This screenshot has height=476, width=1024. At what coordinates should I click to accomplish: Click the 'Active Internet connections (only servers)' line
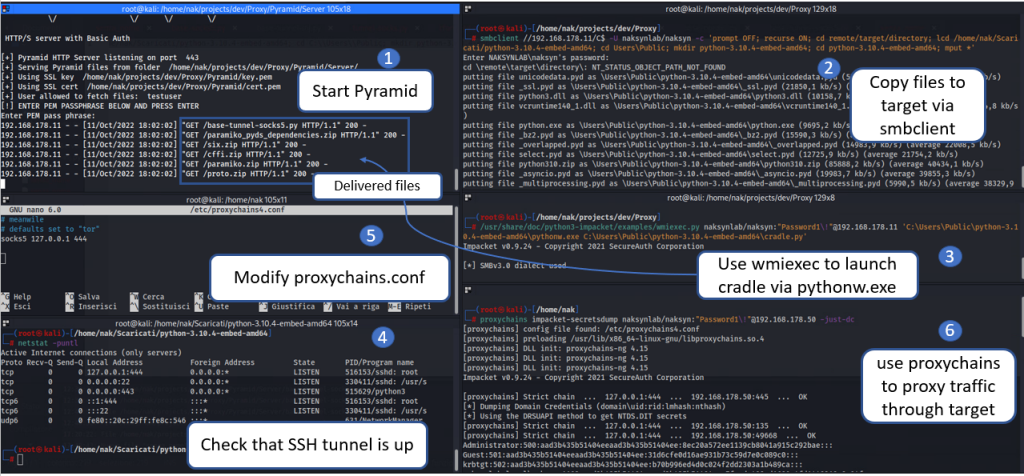click(91, 353)
